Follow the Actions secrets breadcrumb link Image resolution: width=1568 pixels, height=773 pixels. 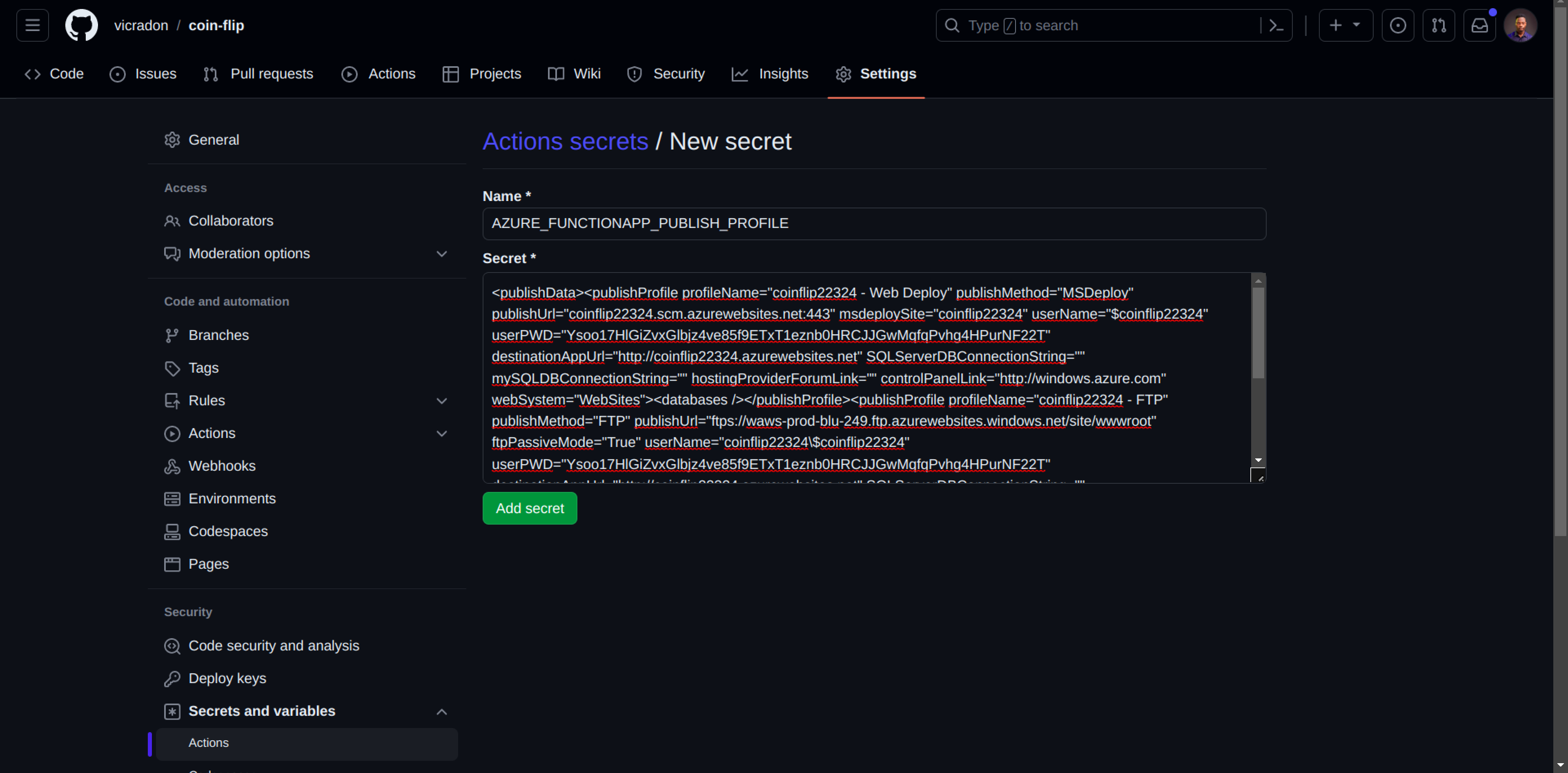[565, 141]
